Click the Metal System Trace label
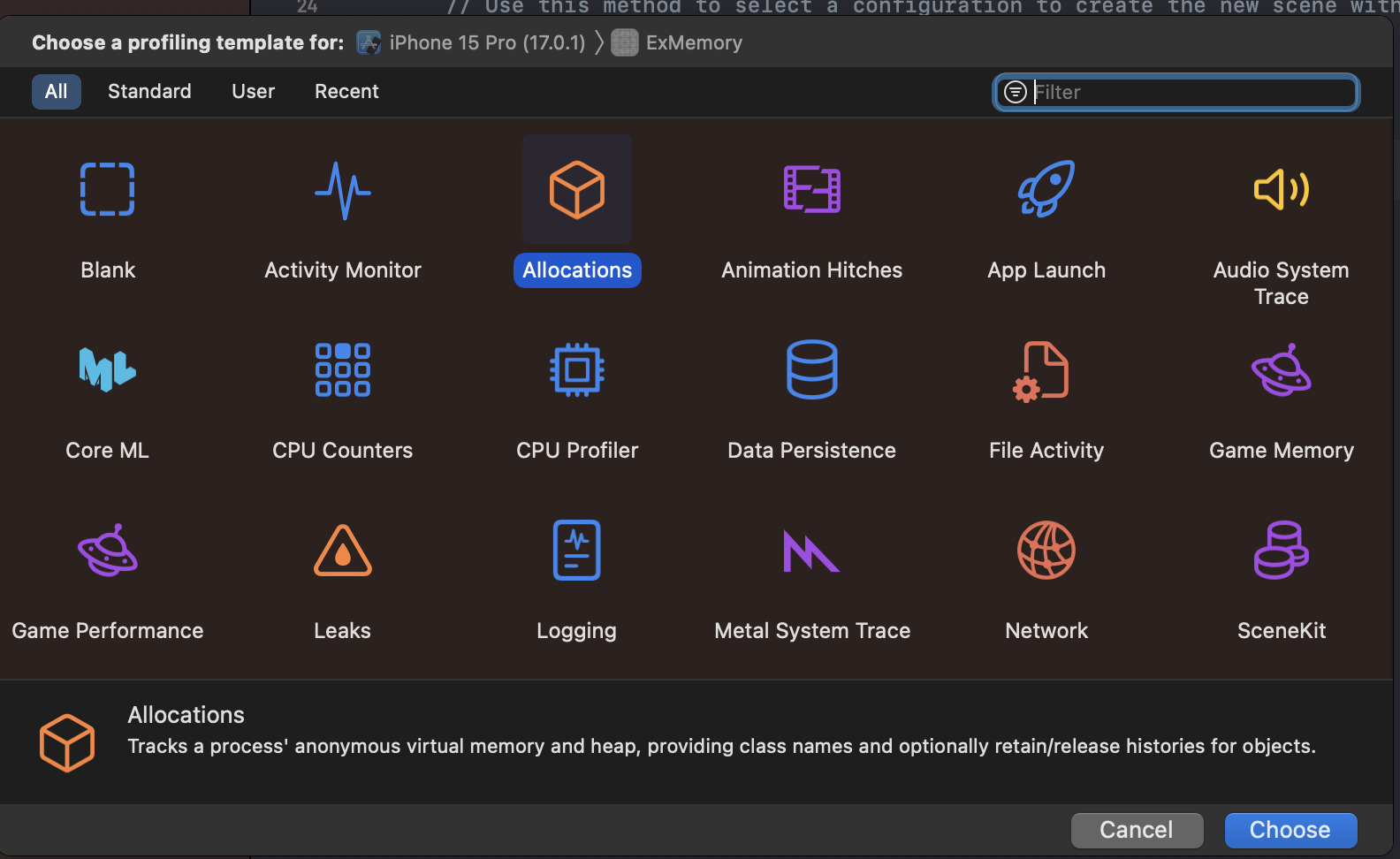The width and height of the screenshot is (1400, 859). 812,631
